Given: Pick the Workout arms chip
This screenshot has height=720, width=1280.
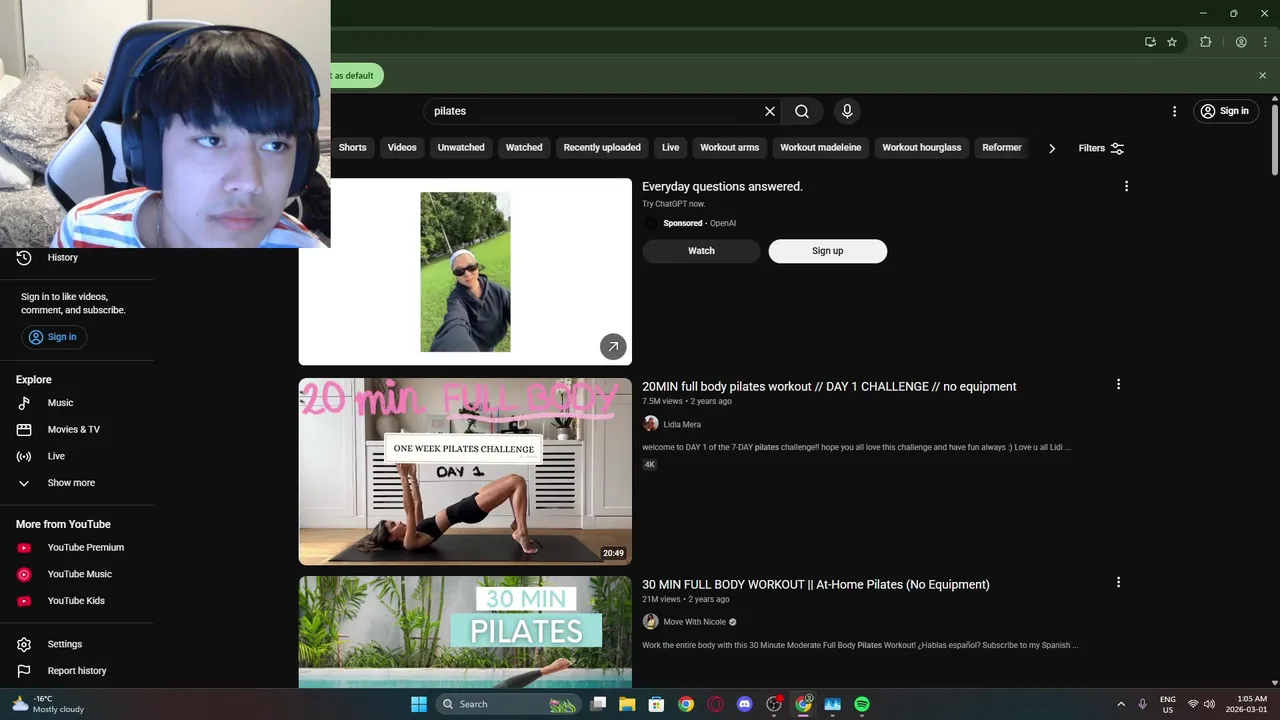Looking at the screenshot, I should [x=730, y=147].
